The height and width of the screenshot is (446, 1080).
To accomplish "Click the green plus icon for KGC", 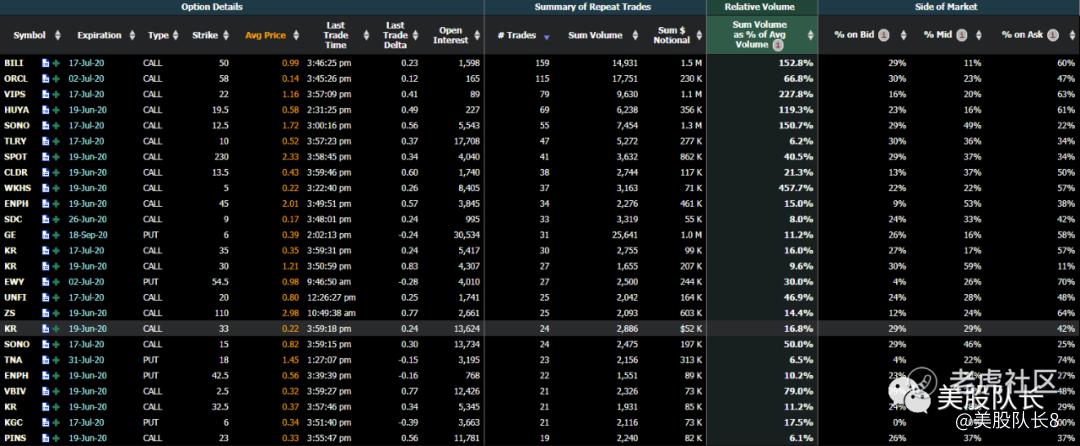I will (55, 423).
